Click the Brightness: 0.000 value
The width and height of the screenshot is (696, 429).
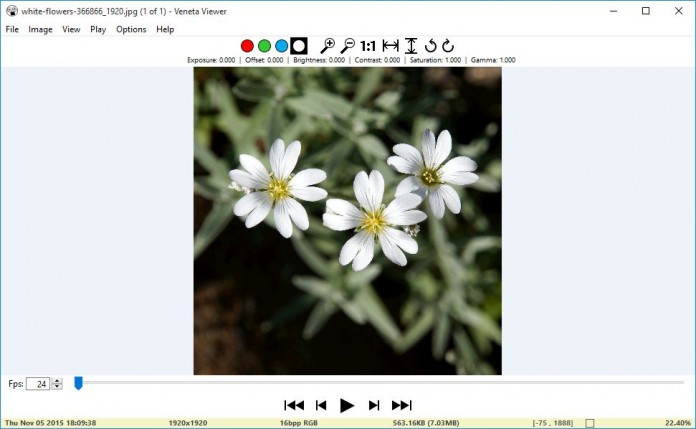(319, 60)
